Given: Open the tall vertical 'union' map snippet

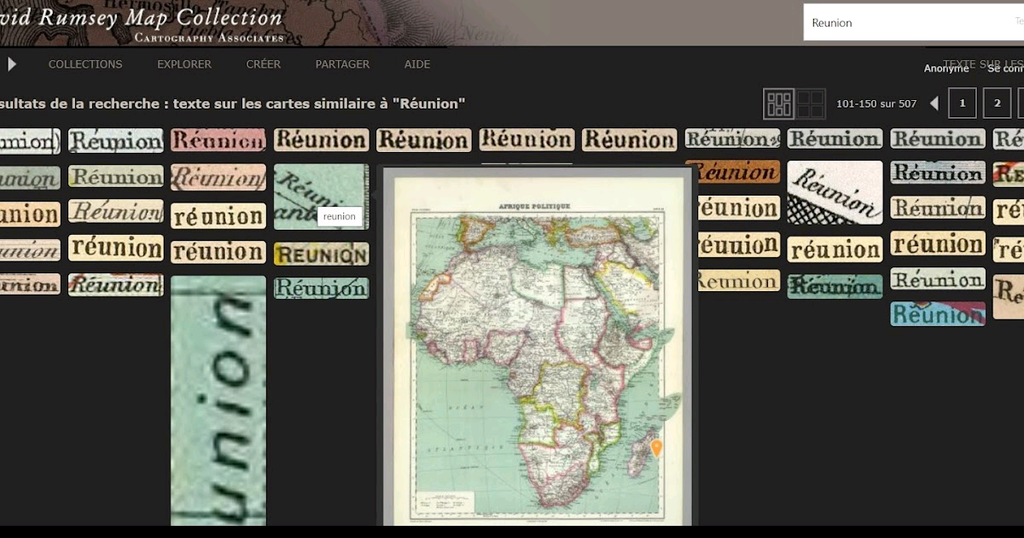Looking at the screenshot, I should pyautogui.click(x=218, y=400).
